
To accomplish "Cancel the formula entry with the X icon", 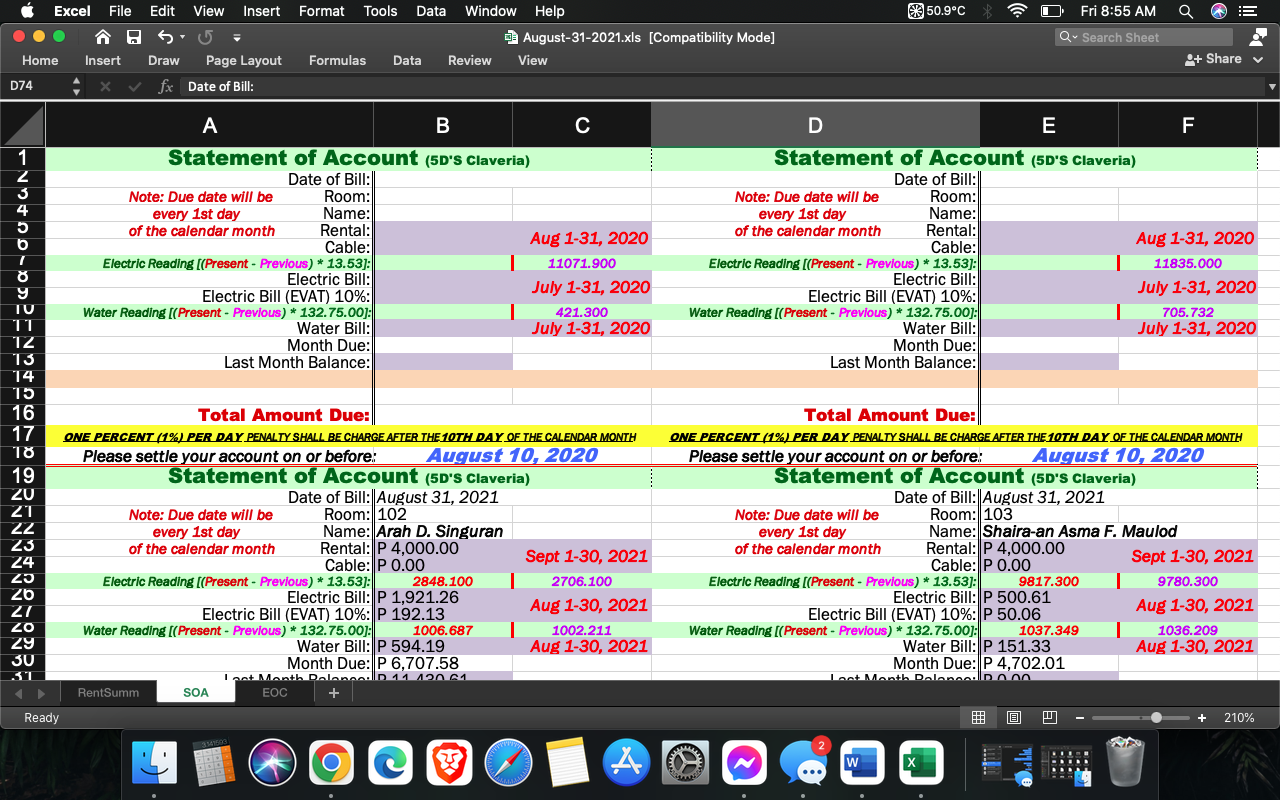I will [105, 87].
